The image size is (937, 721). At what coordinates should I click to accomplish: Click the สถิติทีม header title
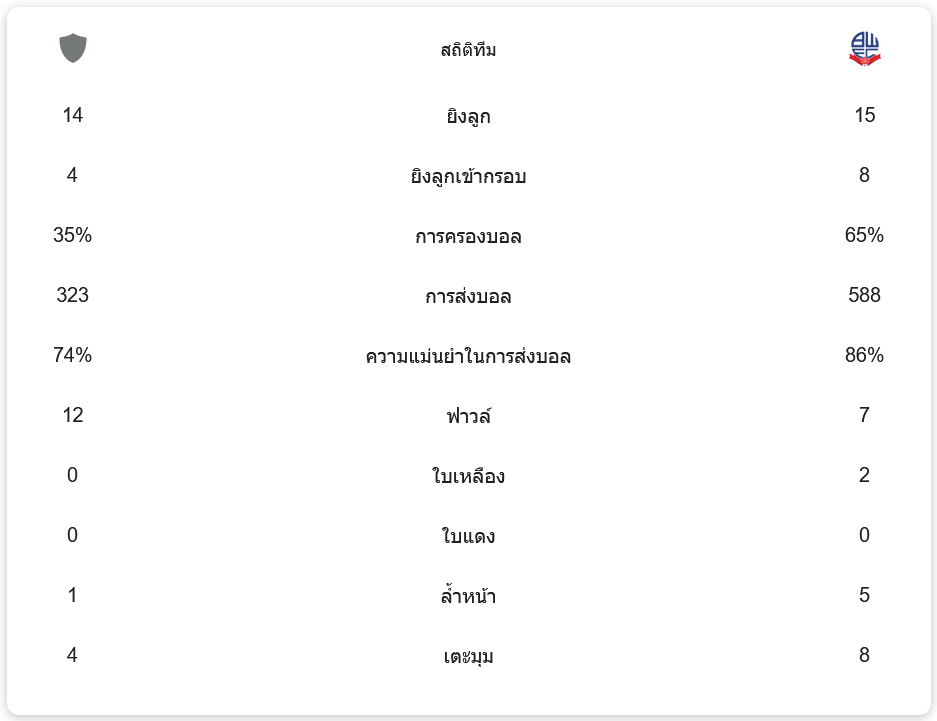pyautogui.click(x=468, y=50)
